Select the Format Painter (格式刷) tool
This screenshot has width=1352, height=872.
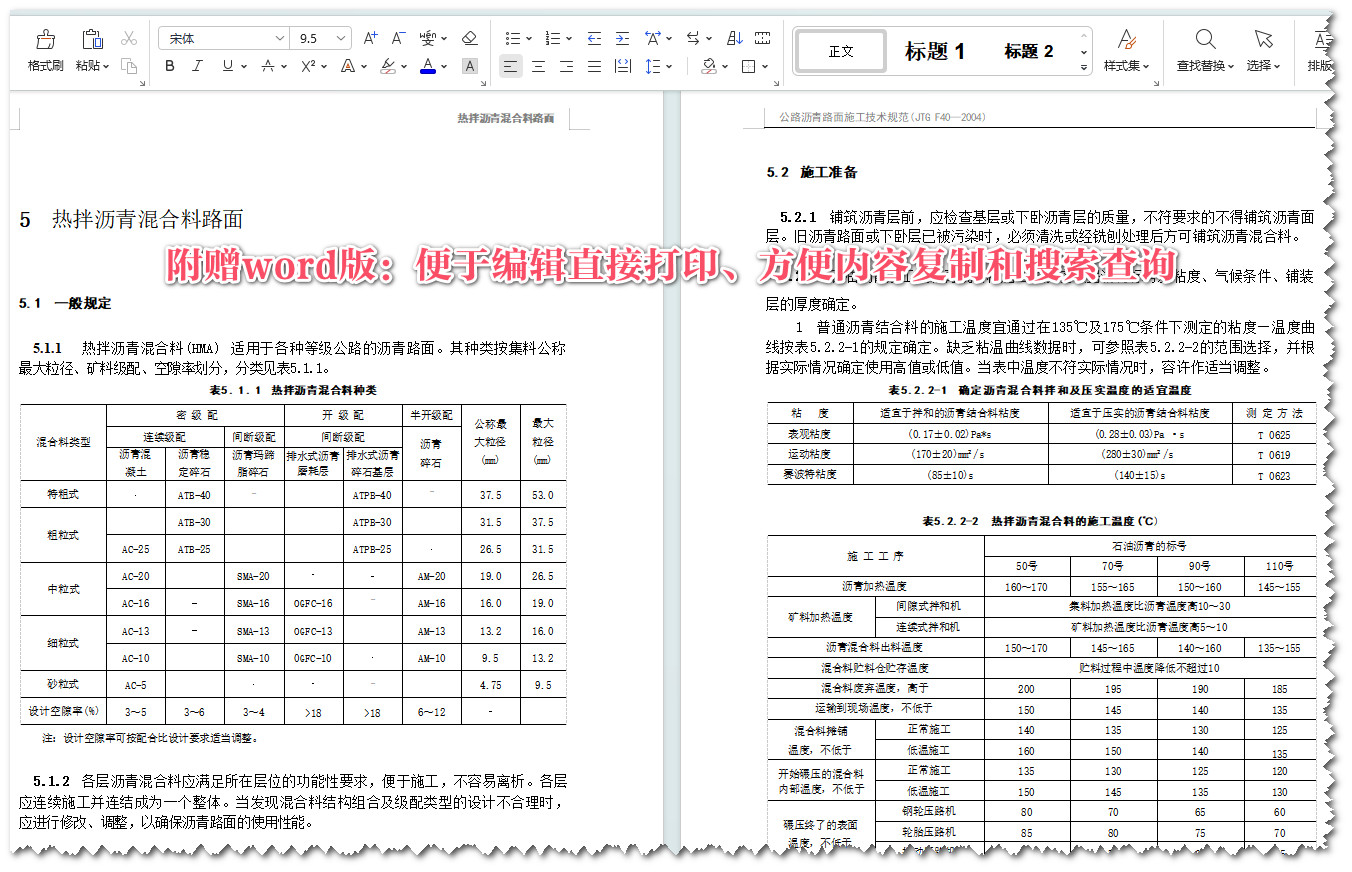45,45
